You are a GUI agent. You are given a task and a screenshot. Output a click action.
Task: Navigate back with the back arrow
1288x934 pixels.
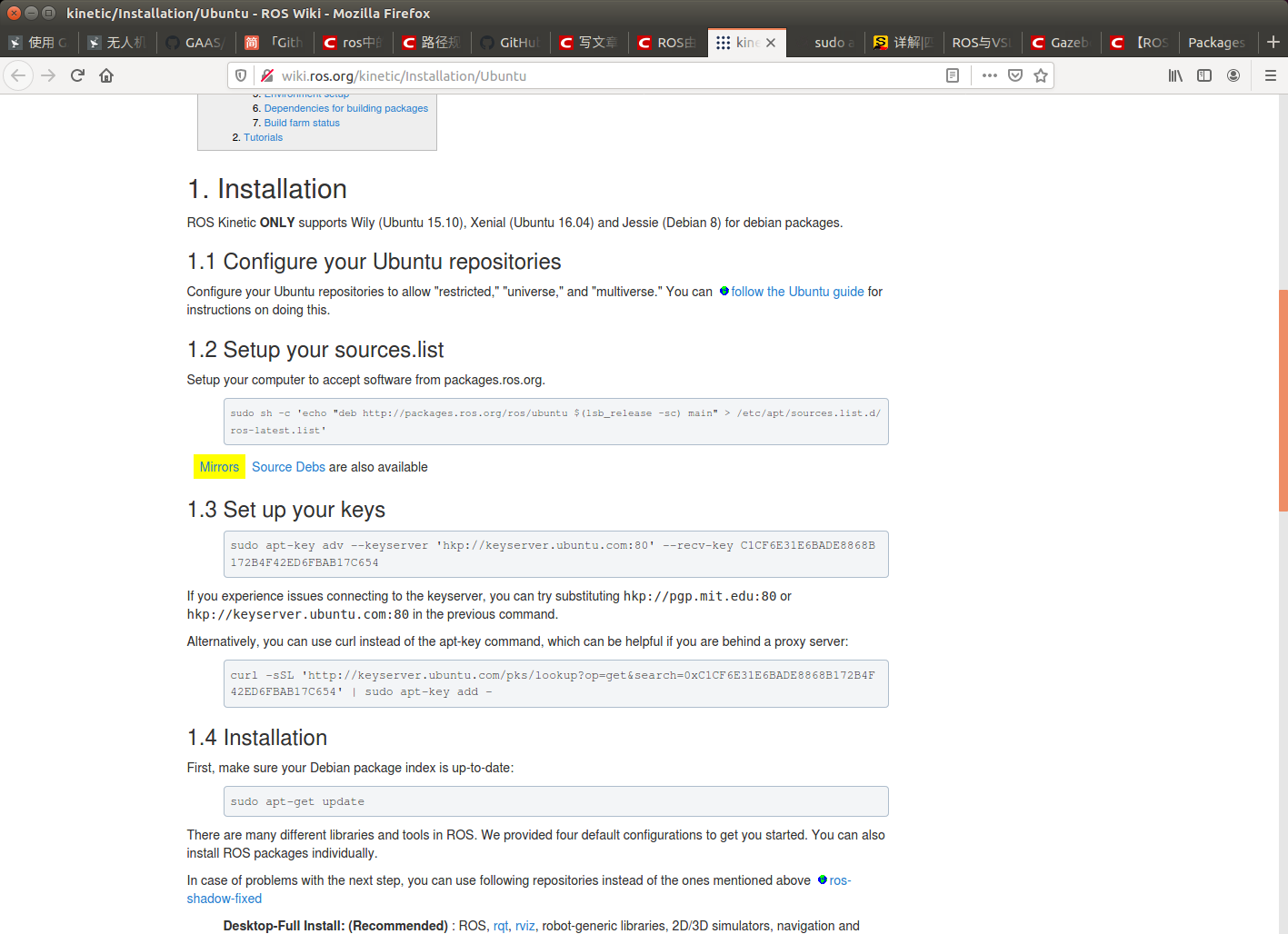[x=18, y=75]
